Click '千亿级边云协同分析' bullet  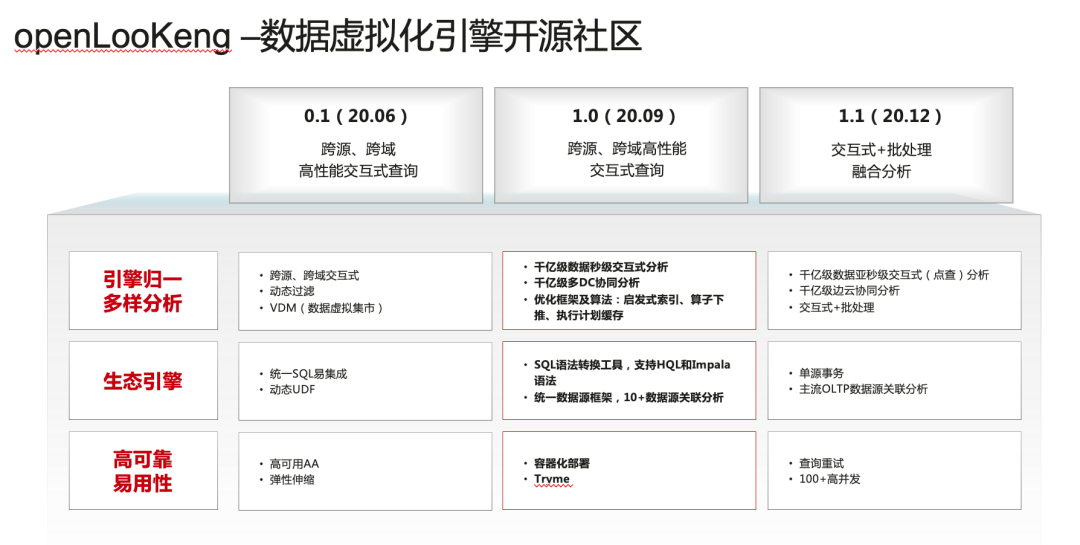[849, 291]
